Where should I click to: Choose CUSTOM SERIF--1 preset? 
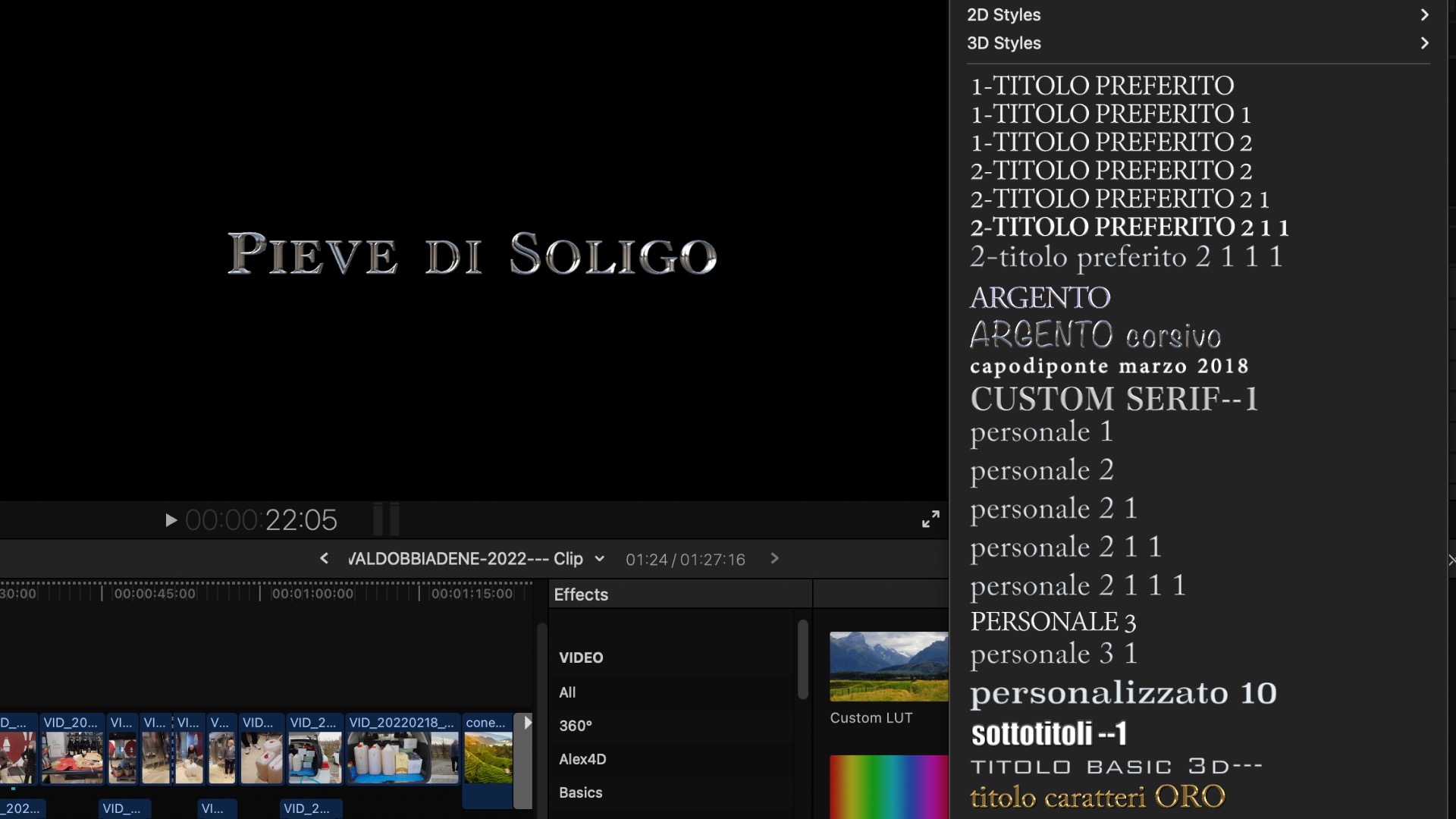[1114, 399]
